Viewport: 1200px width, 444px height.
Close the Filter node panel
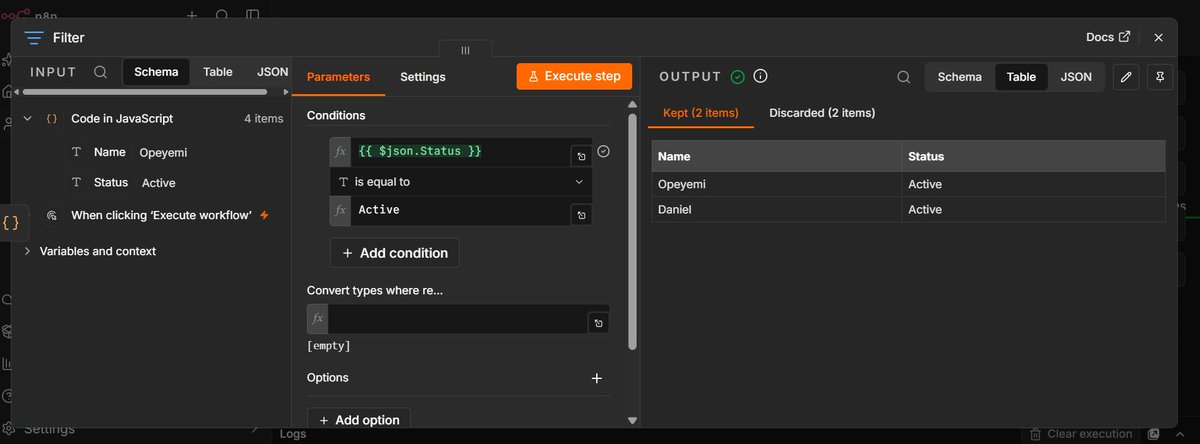pos(1158,37)
